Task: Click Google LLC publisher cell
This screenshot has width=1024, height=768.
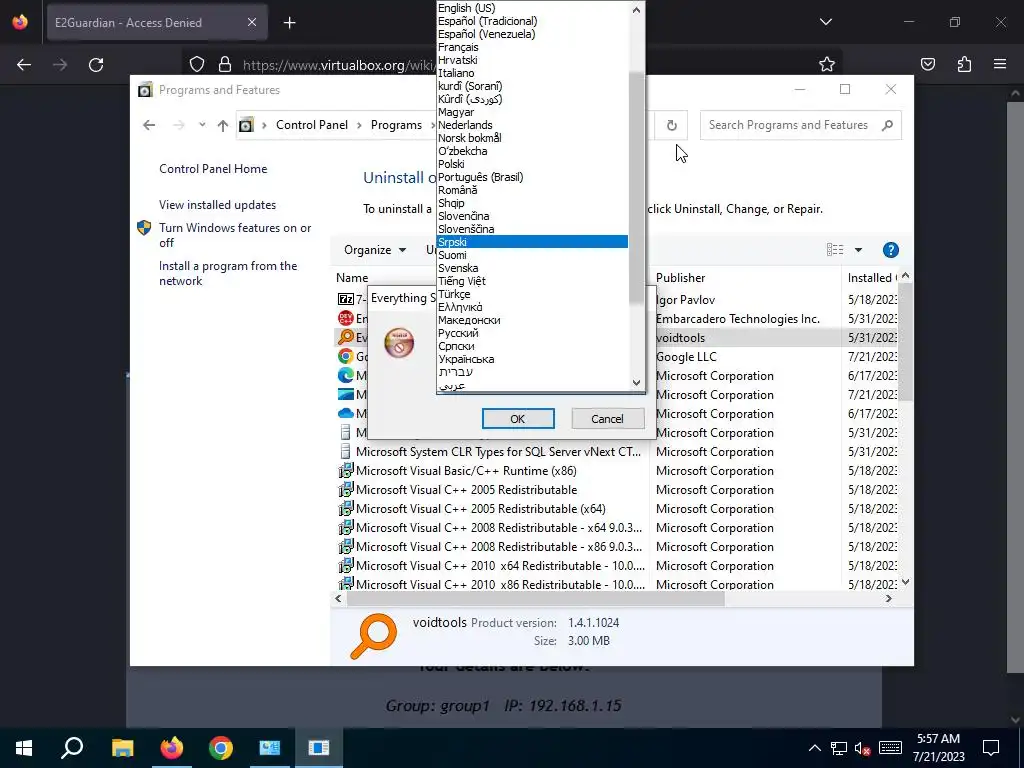Action: point(686,357)
